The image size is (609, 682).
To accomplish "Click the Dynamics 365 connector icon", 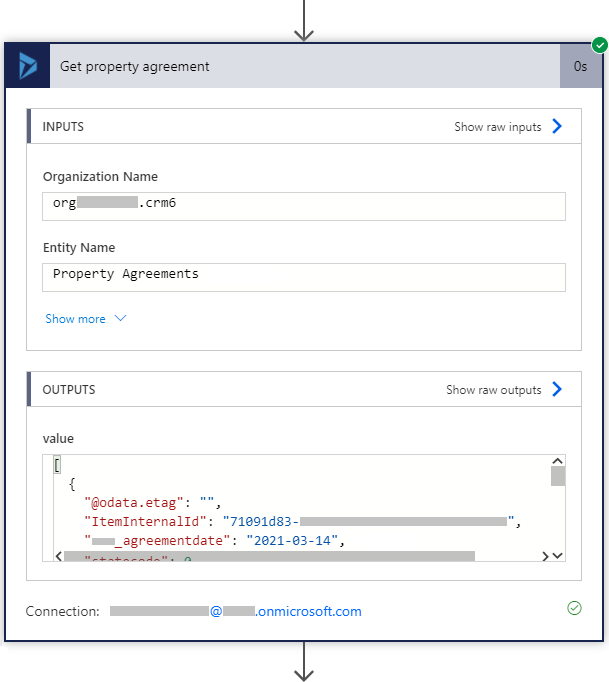I will 27,66.
